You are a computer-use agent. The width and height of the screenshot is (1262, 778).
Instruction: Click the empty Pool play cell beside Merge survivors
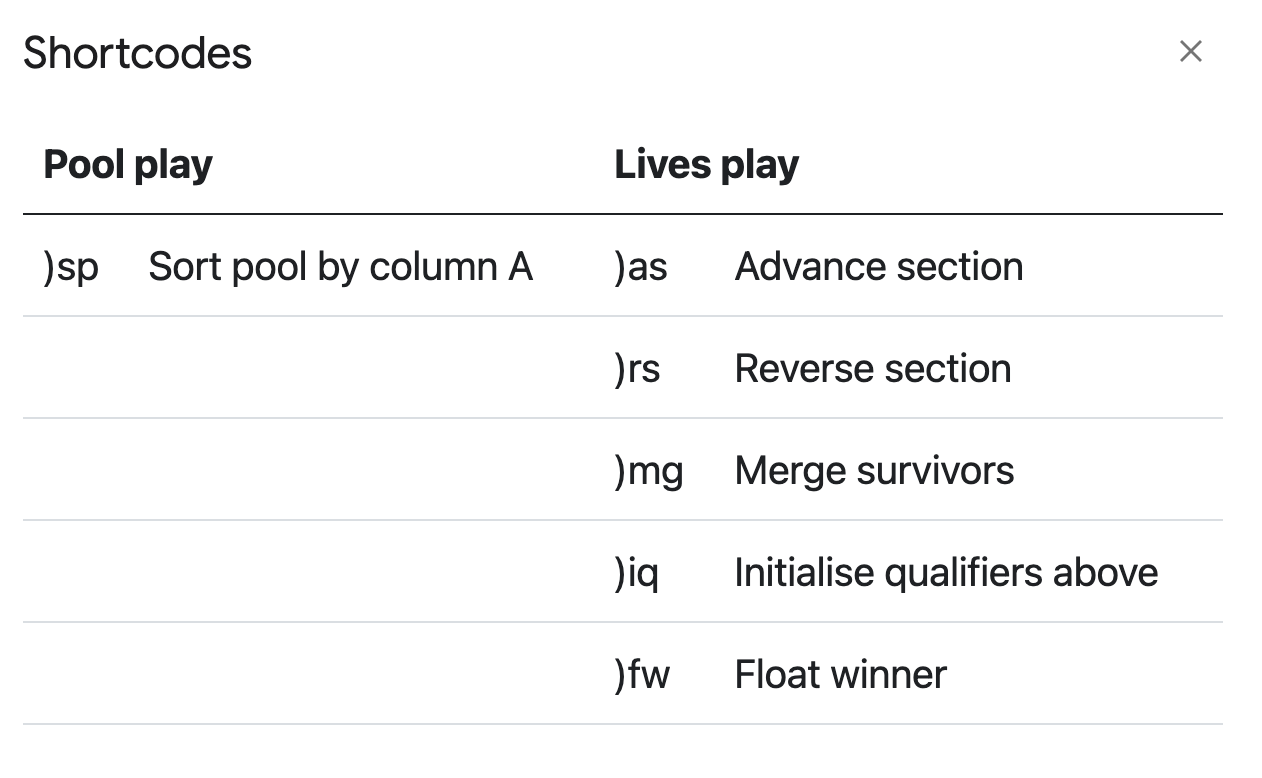[x=300, y=471]
